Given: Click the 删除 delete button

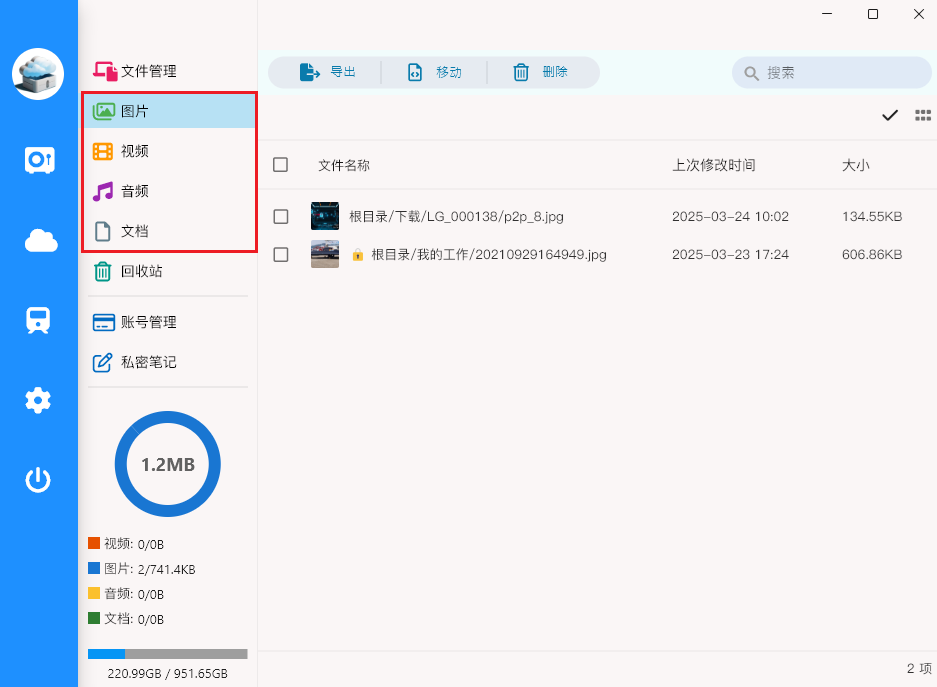Looking at the screenshot, I should 540,72.
